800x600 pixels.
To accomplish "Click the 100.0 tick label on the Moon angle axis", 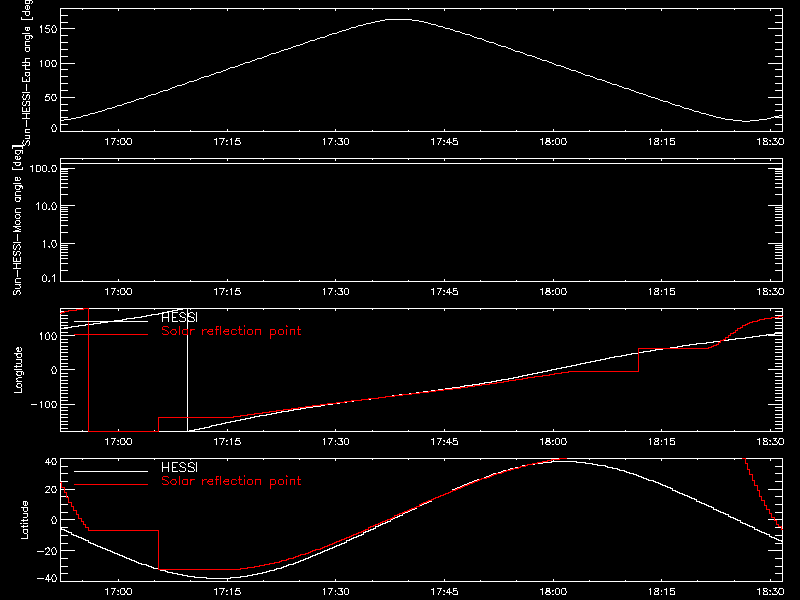I will click(43, 168).
